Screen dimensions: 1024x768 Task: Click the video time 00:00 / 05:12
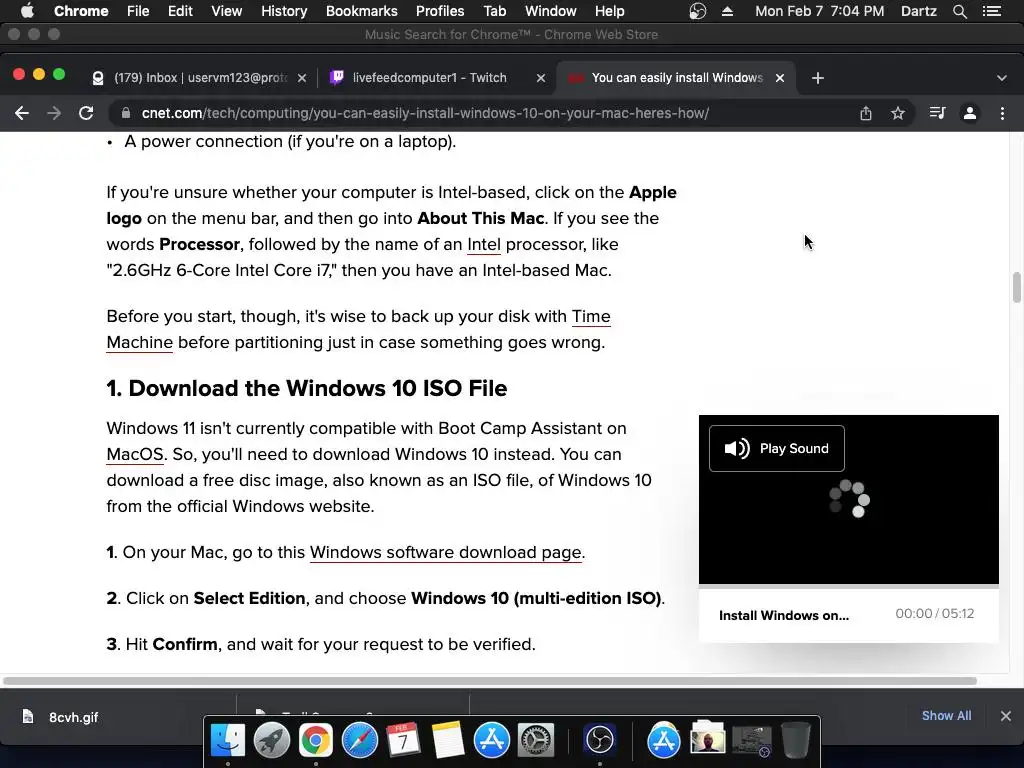pos(935,614)
